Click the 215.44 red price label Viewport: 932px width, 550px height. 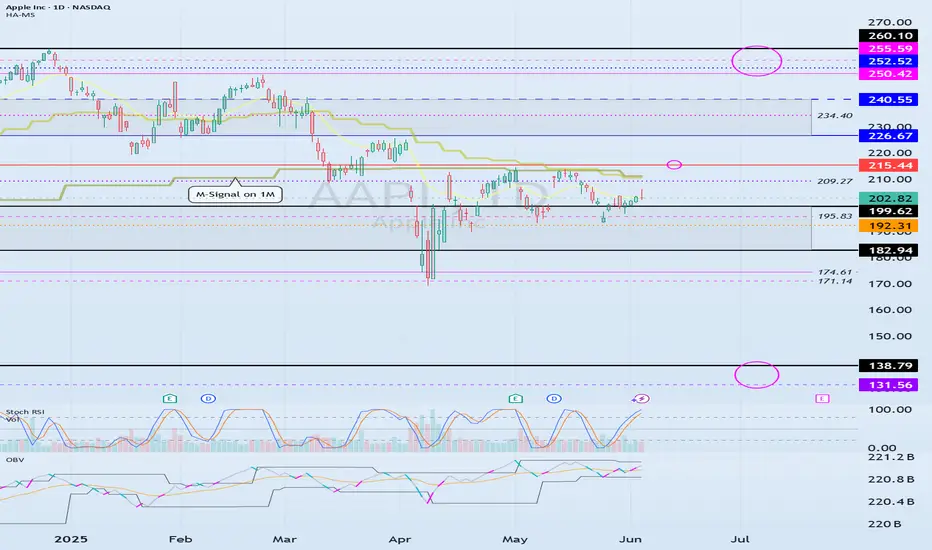pos(888,166)
